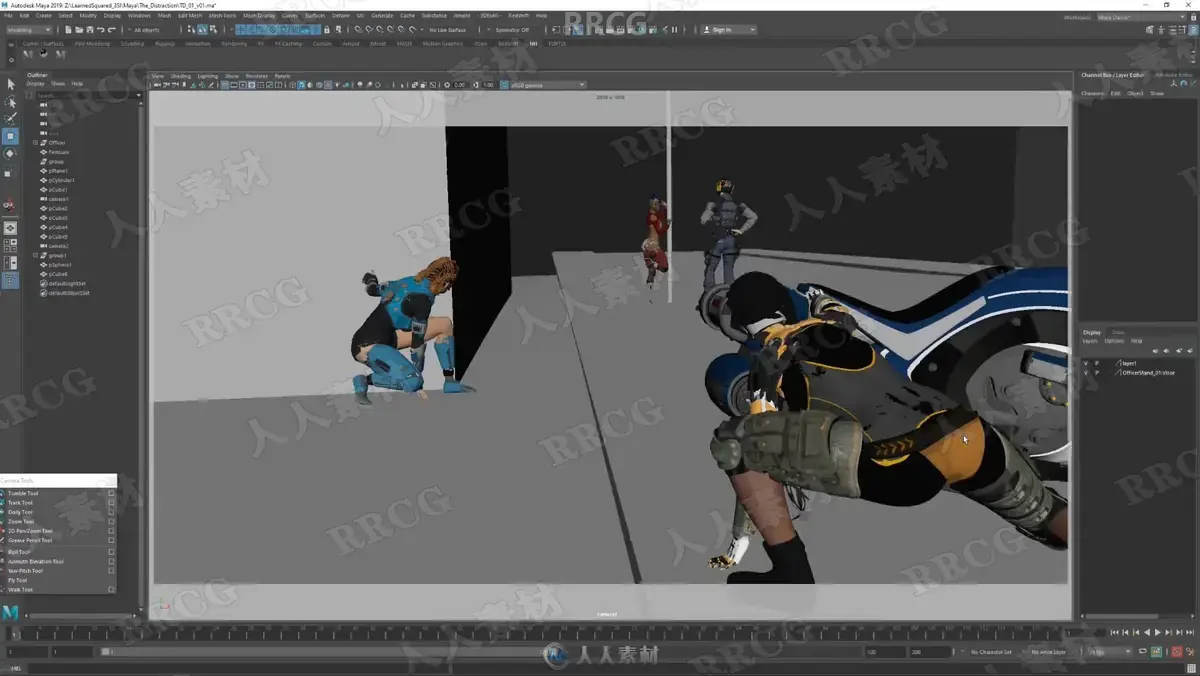Click the first M shelf icon
Screen dimensions: 1200x676
[x=28, y=54]
